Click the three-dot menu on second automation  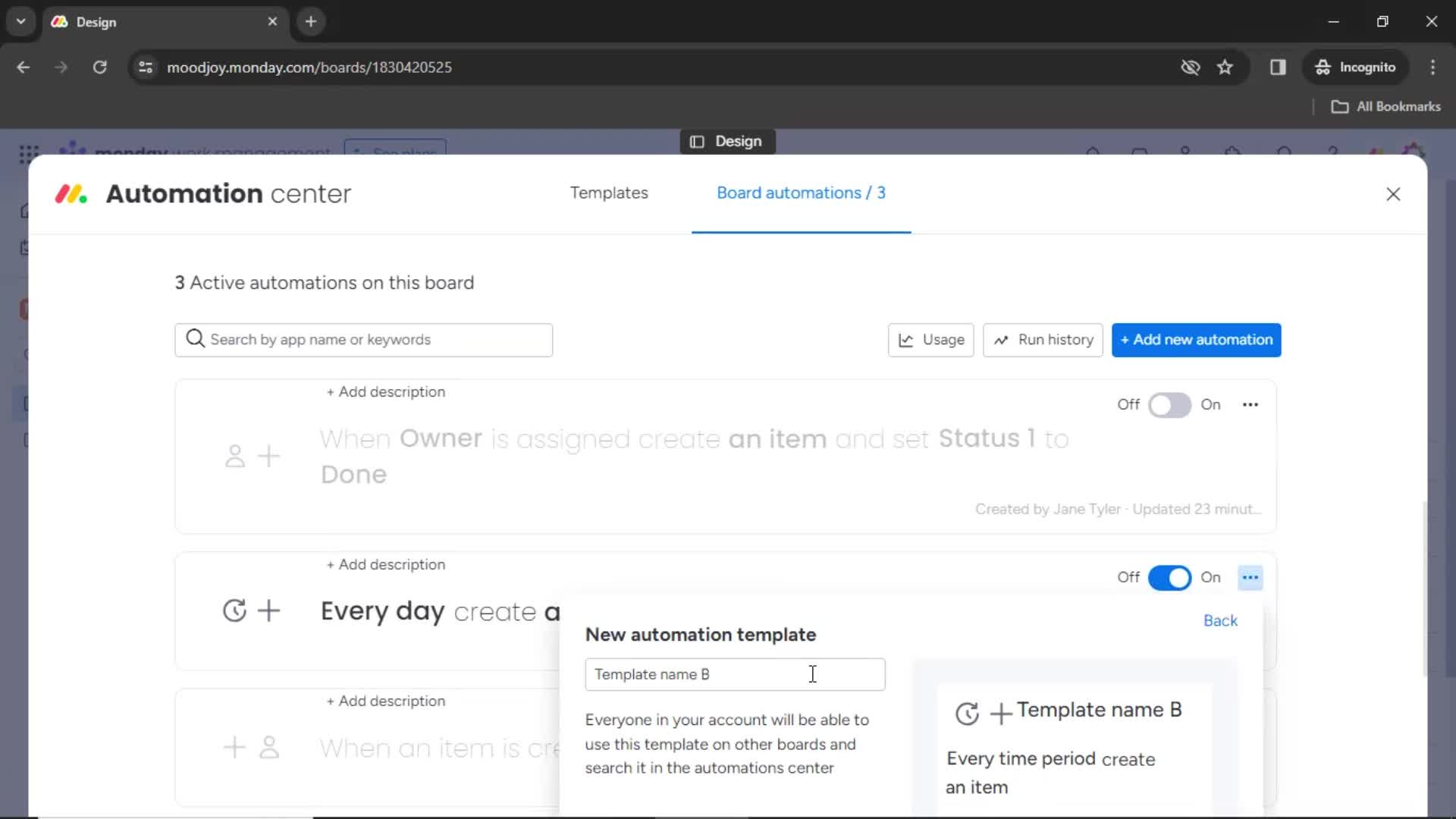click(x=1250, y=577)
